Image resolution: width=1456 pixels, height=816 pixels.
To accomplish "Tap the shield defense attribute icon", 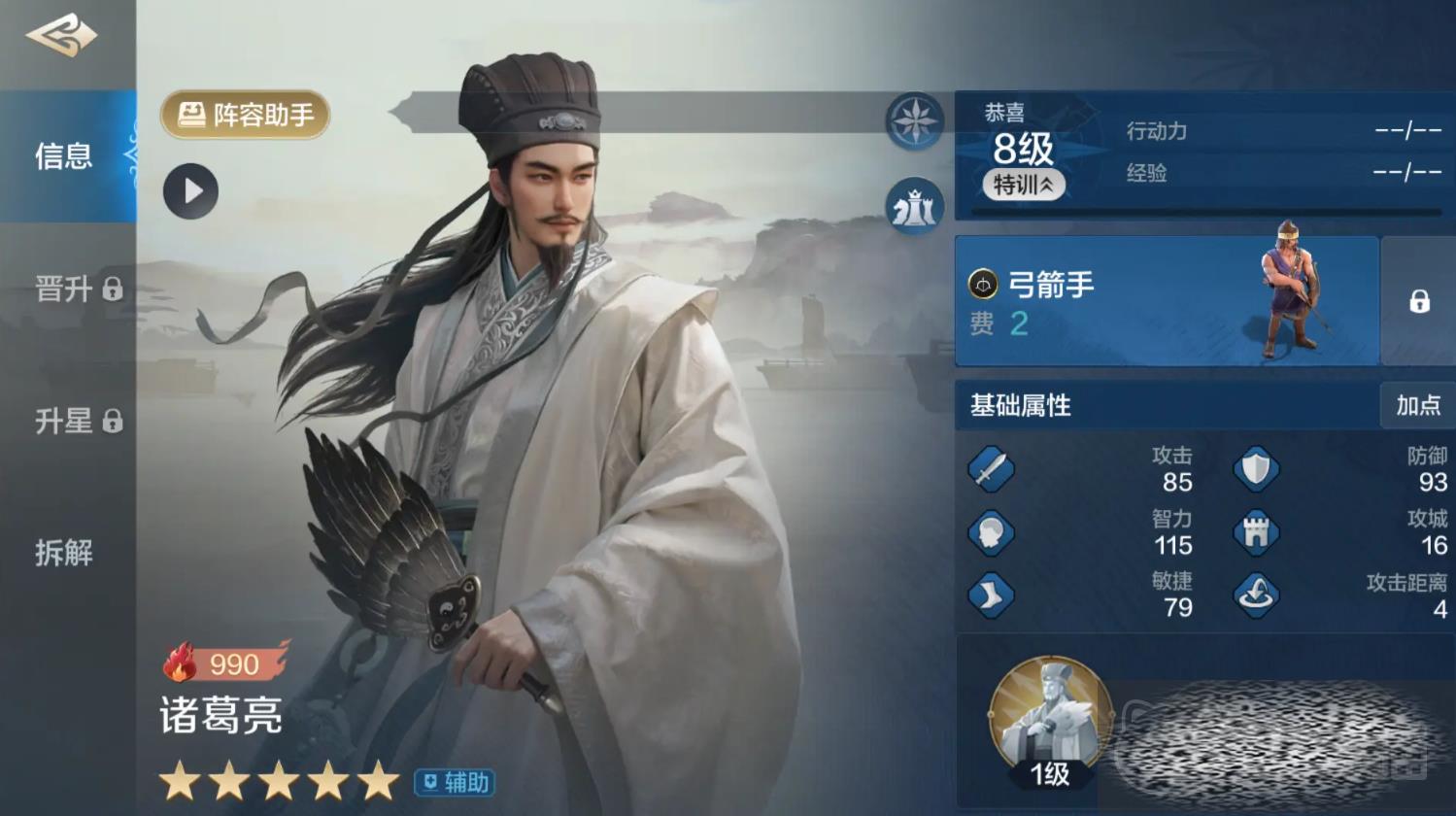I will [x=1256, y=470].
